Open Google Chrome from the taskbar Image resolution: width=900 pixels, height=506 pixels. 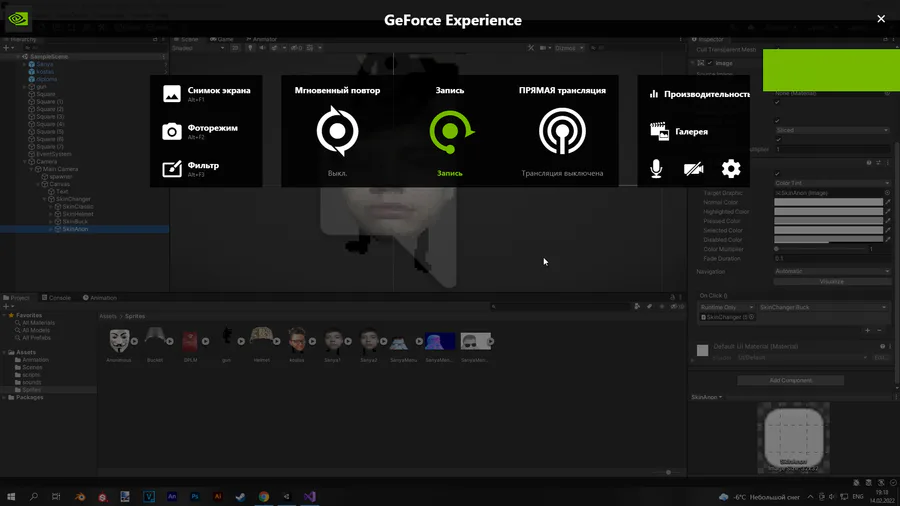pos(263,497)
